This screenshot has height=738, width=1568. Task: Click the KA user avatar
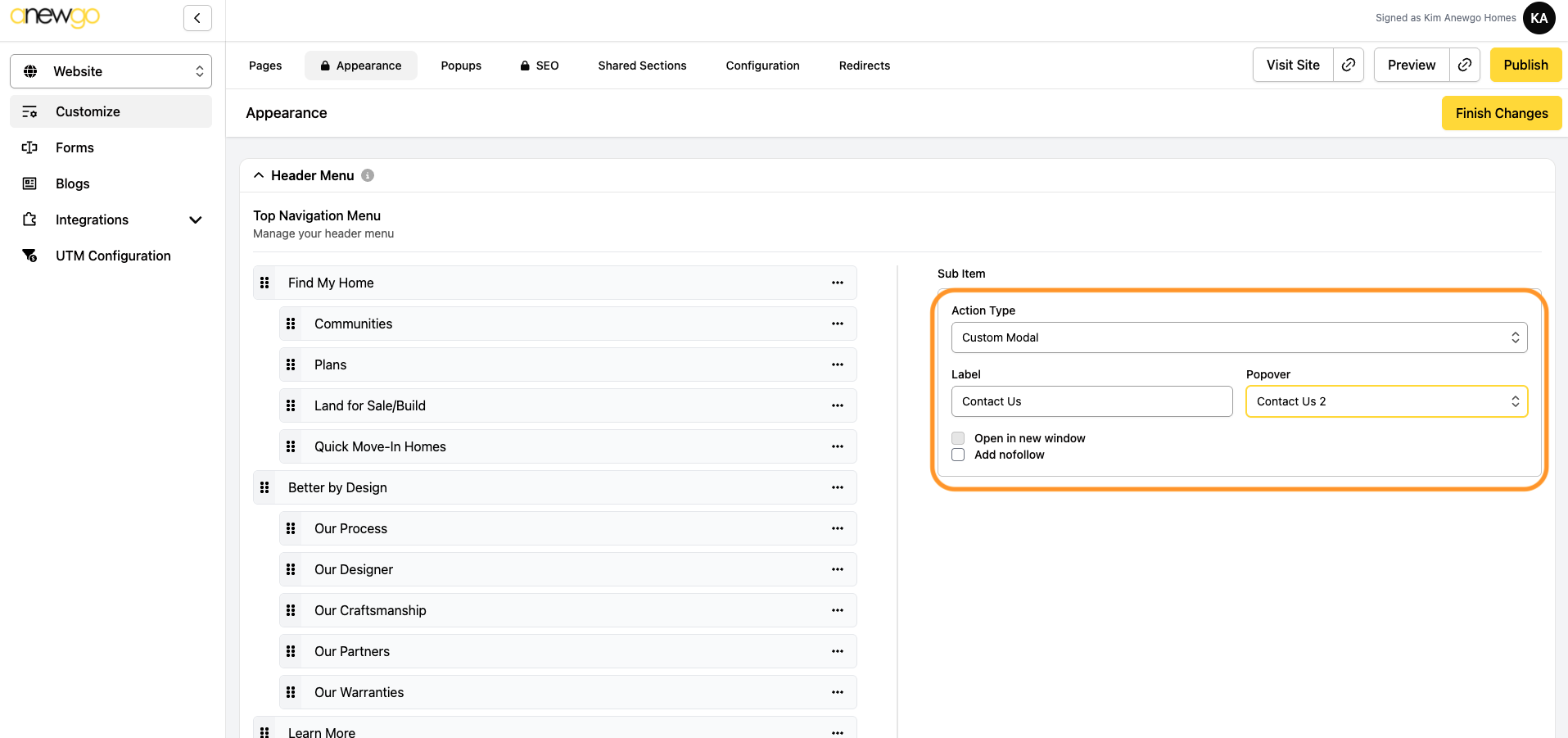coord(1539,18)
